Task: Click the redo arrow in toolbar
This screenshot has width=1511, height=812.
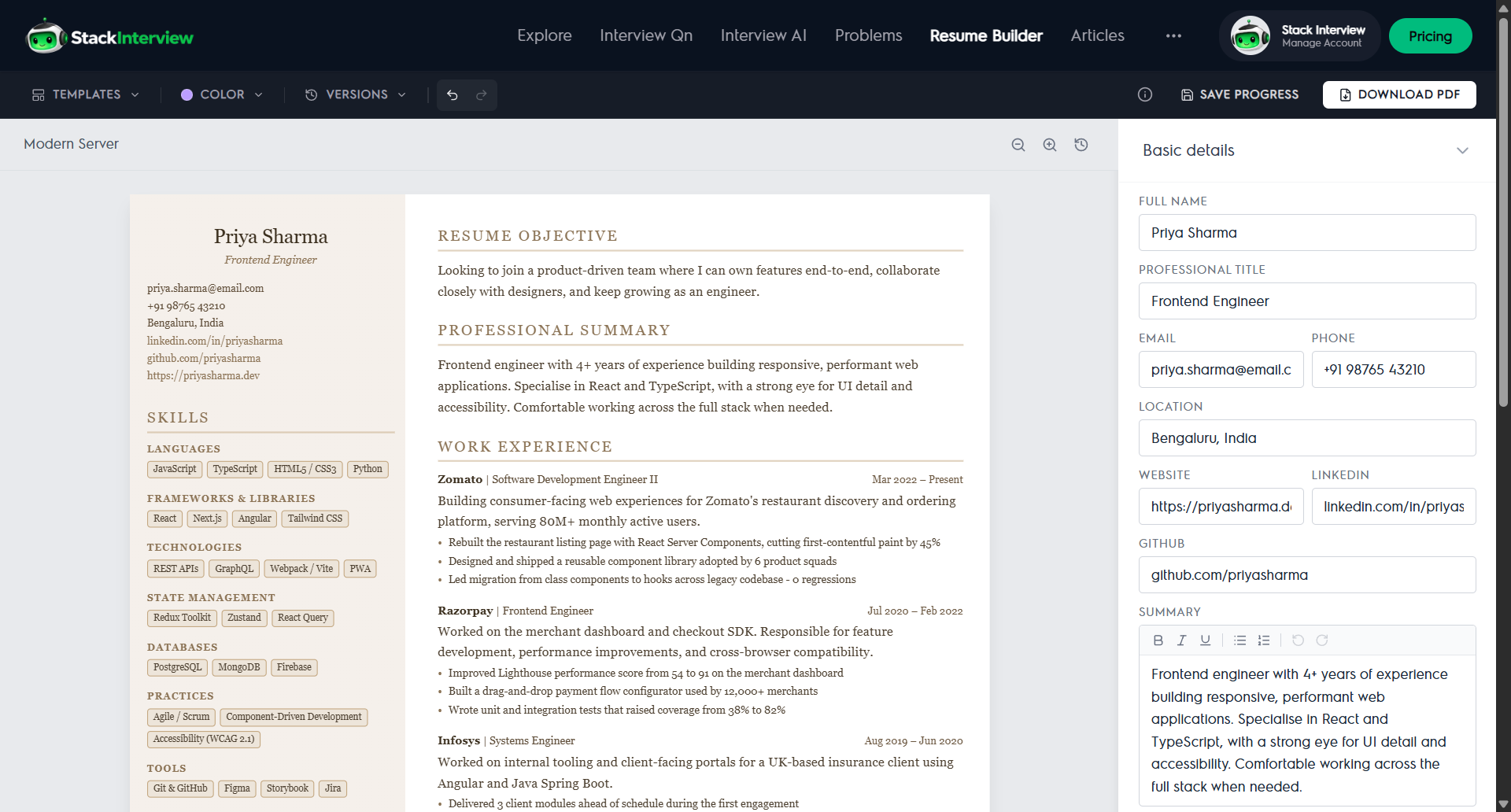Action: pos(482,95)
